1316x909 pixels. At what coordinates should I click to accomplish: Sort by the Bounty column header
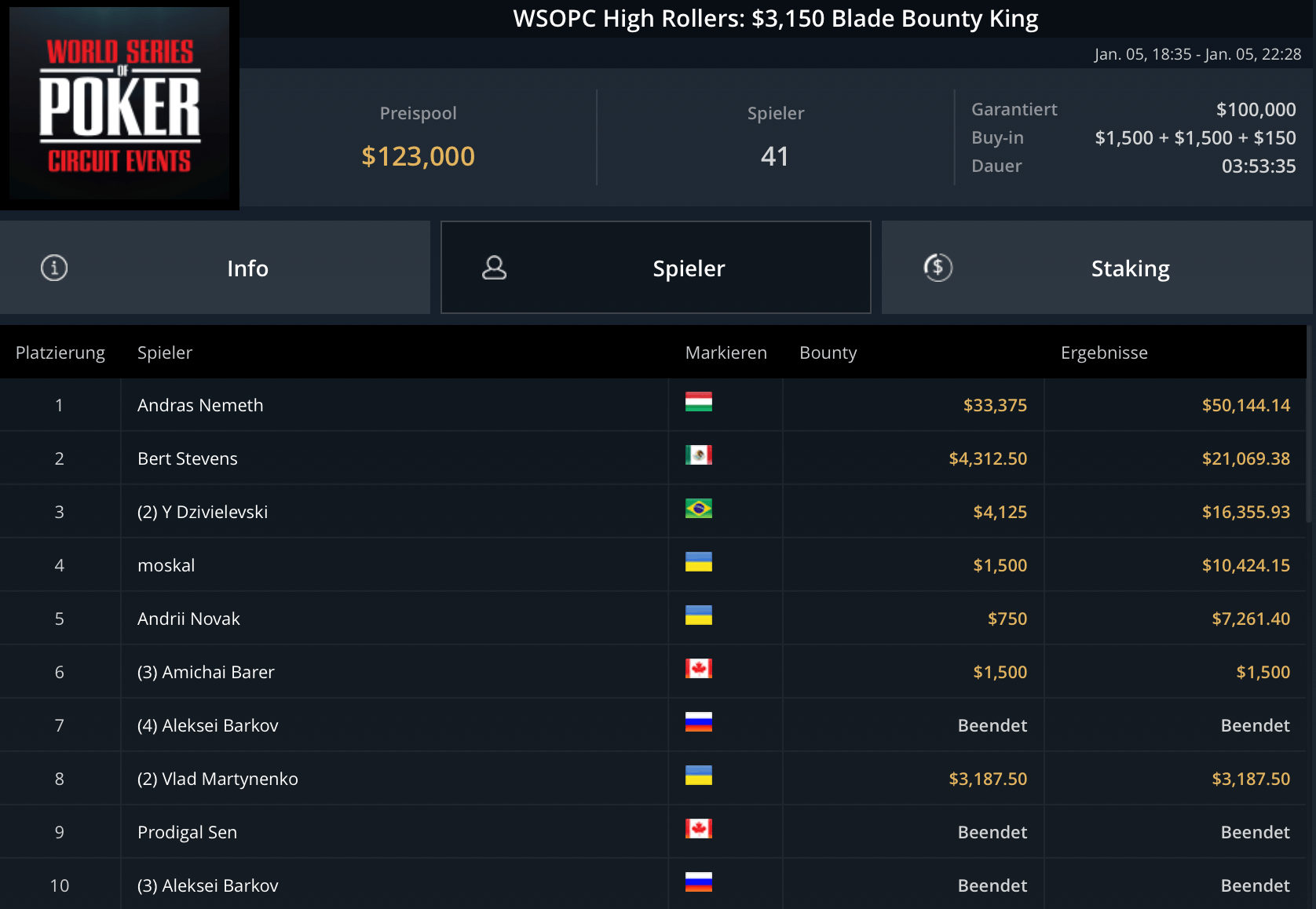(x=828, y=352)
